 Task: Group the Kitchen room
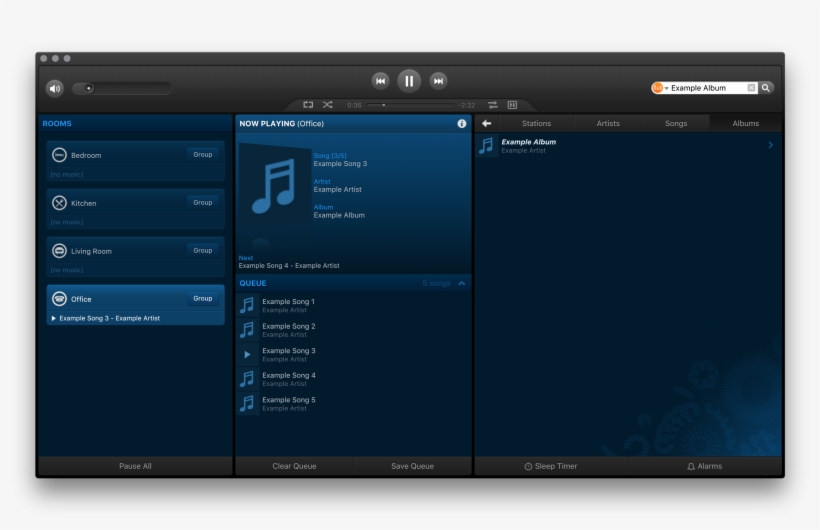point(202,202)
